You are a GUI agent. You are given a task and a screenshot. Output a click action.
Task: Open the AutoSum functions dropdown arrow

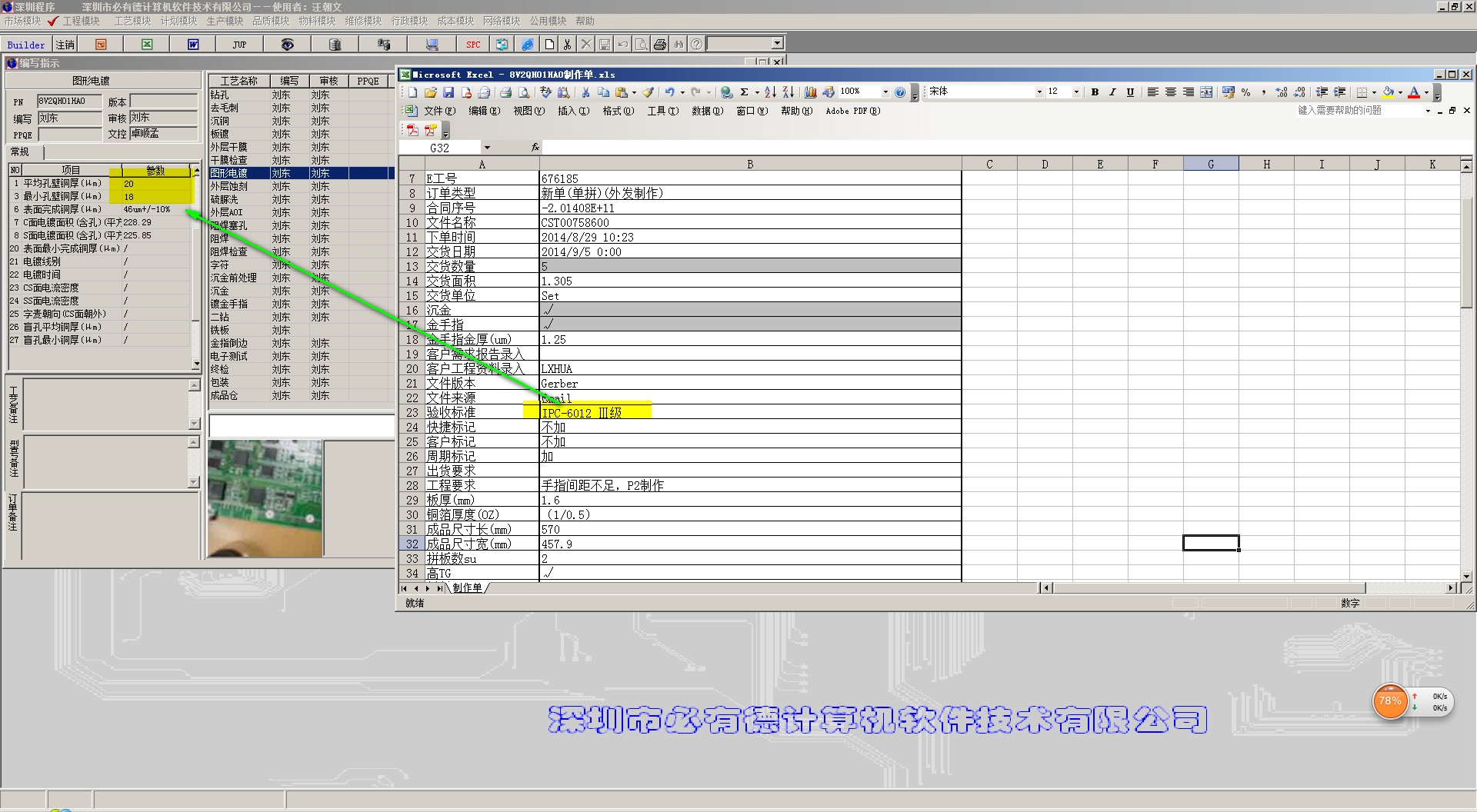pyautogui.click(x=757, y=92)
